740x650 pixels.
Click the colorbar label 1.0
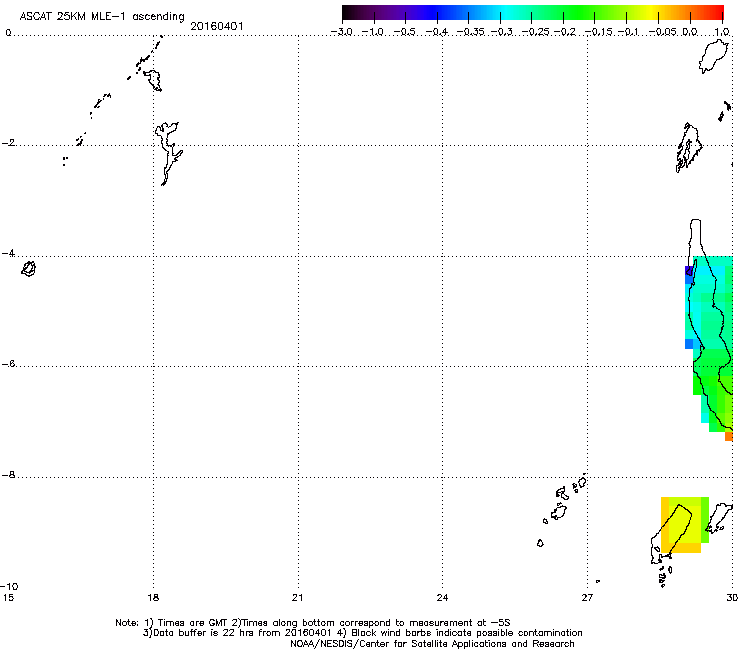(722, 32)
